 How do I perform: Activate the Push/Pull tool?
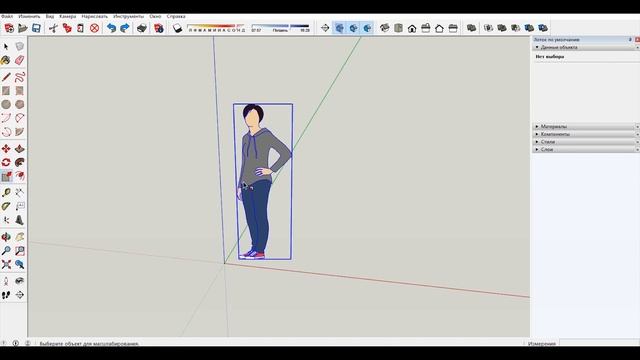coord(20,149)
